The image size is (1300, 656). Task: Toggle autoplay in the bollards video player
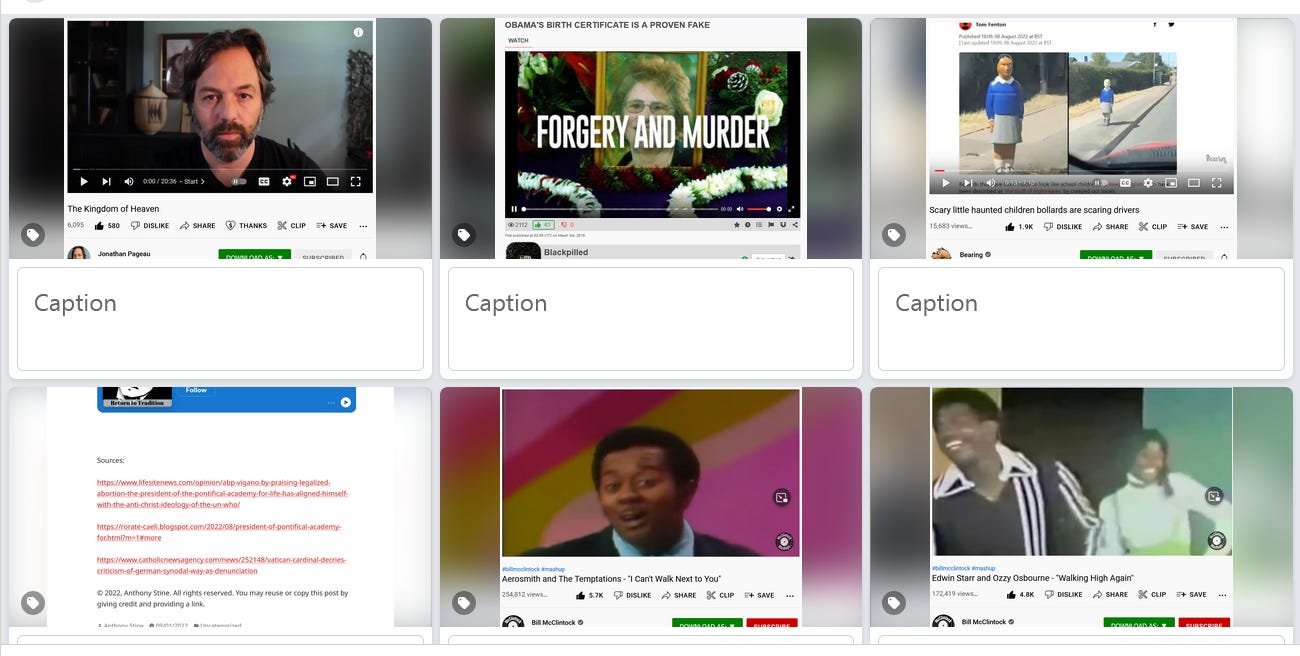coord(1100,183)
